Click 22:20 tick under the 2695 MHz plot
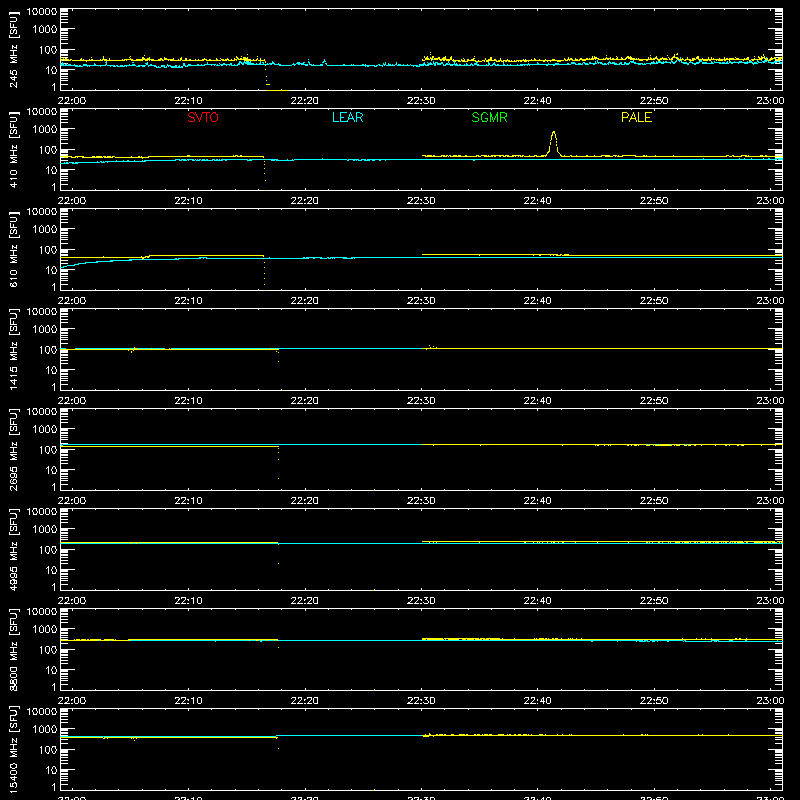The height and width of the screenshot is (800, 800). (305, 501)
